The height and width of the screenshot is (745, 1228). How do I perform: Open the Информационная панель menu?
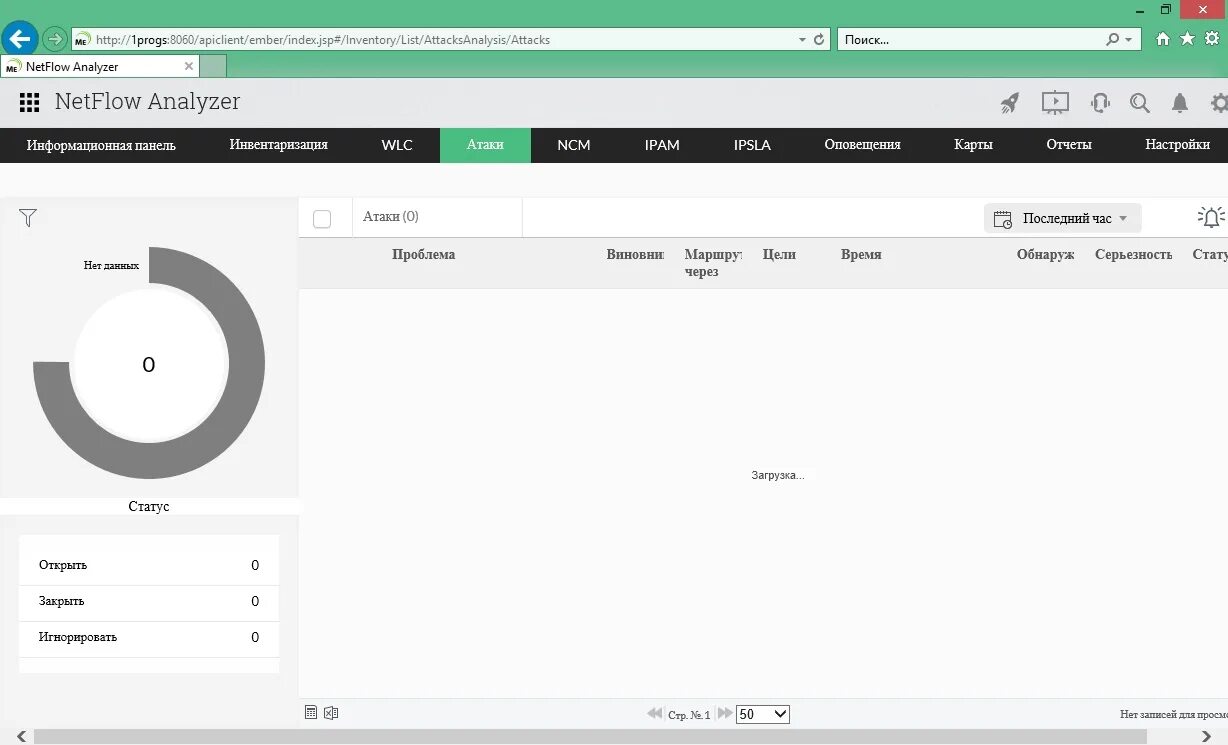pyautogui.click(x=101, y=145)
